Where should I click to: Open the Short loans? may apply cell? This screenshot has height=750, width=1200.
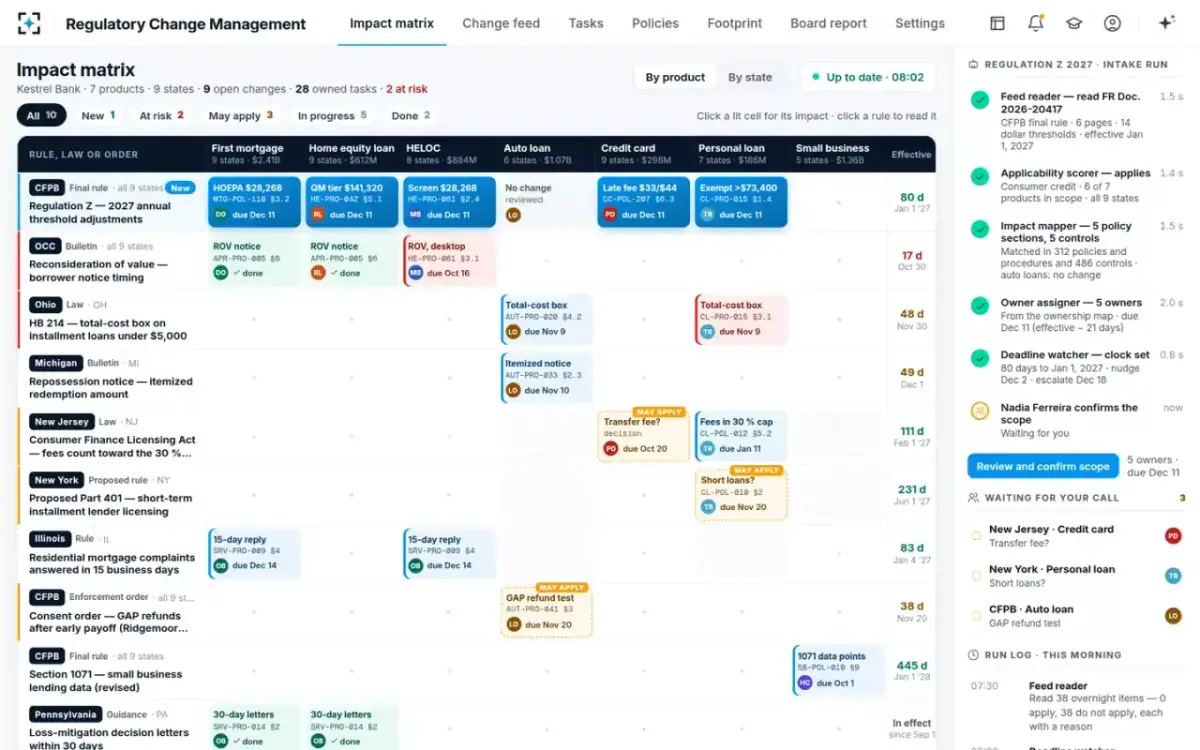click(x=741, y=494)
